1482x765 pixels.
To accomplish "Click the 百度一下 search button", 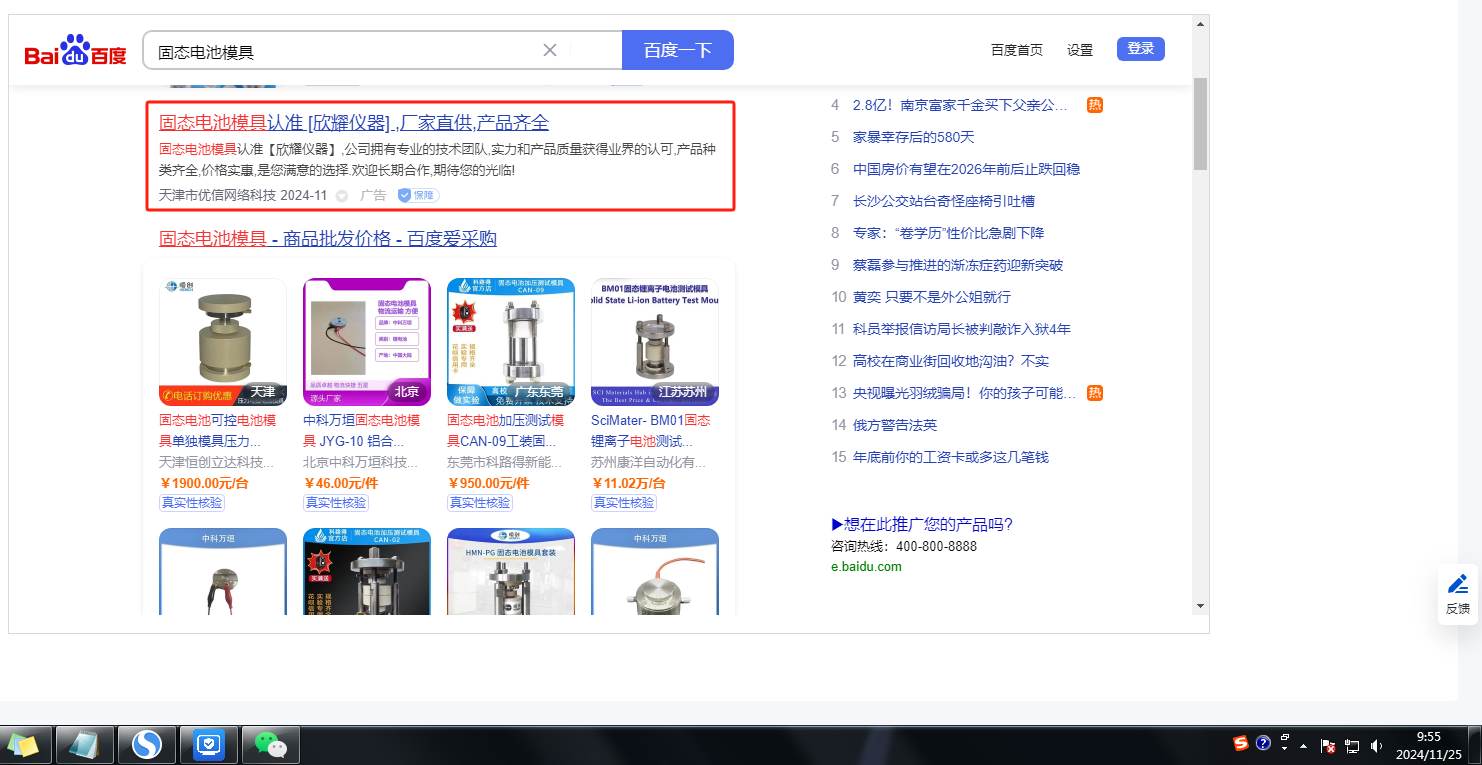I will tap(678, 50).
